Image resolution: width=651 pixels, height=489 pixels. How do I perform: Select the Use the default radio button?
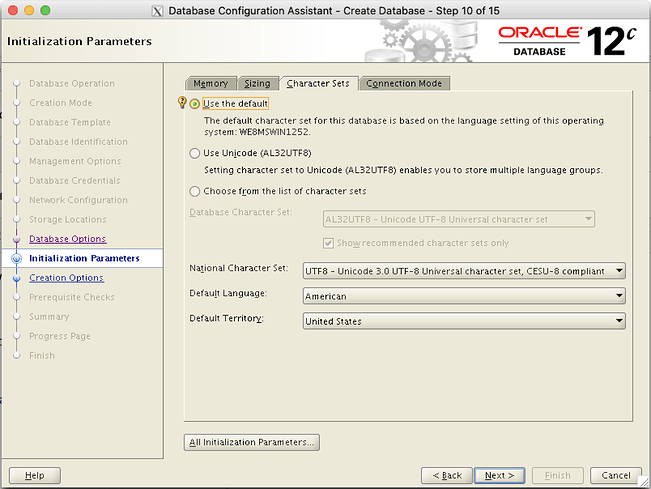click(194, 104)
